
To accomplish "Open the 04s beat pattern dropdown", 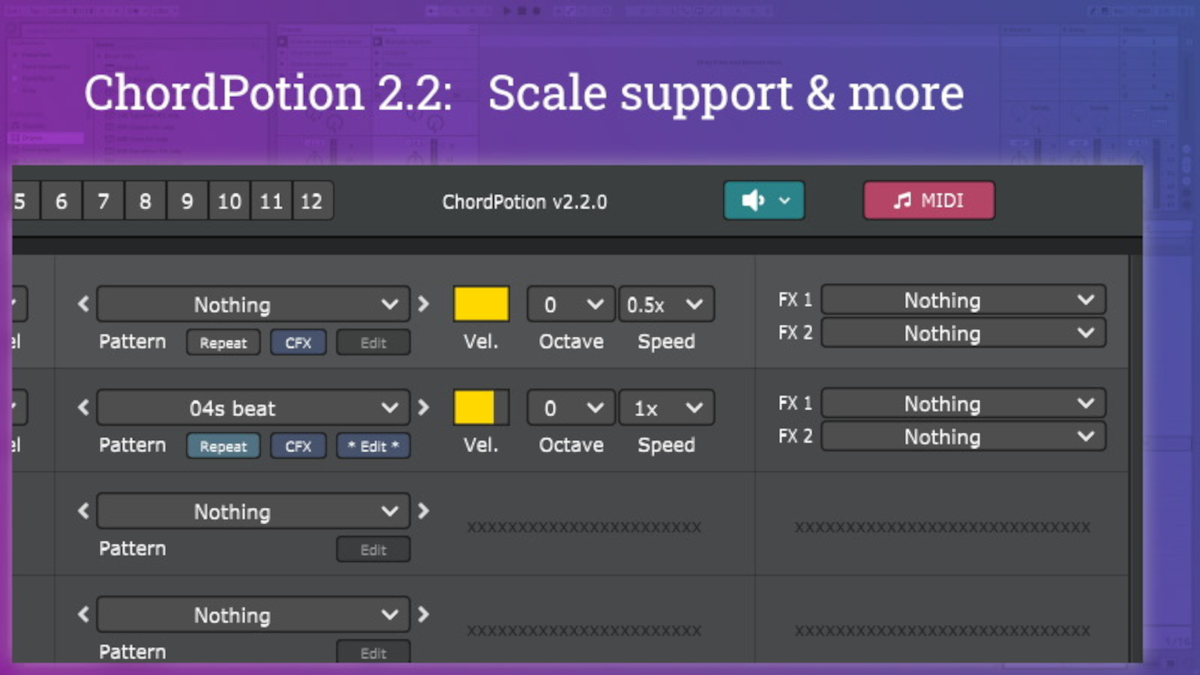I will 253,408.
